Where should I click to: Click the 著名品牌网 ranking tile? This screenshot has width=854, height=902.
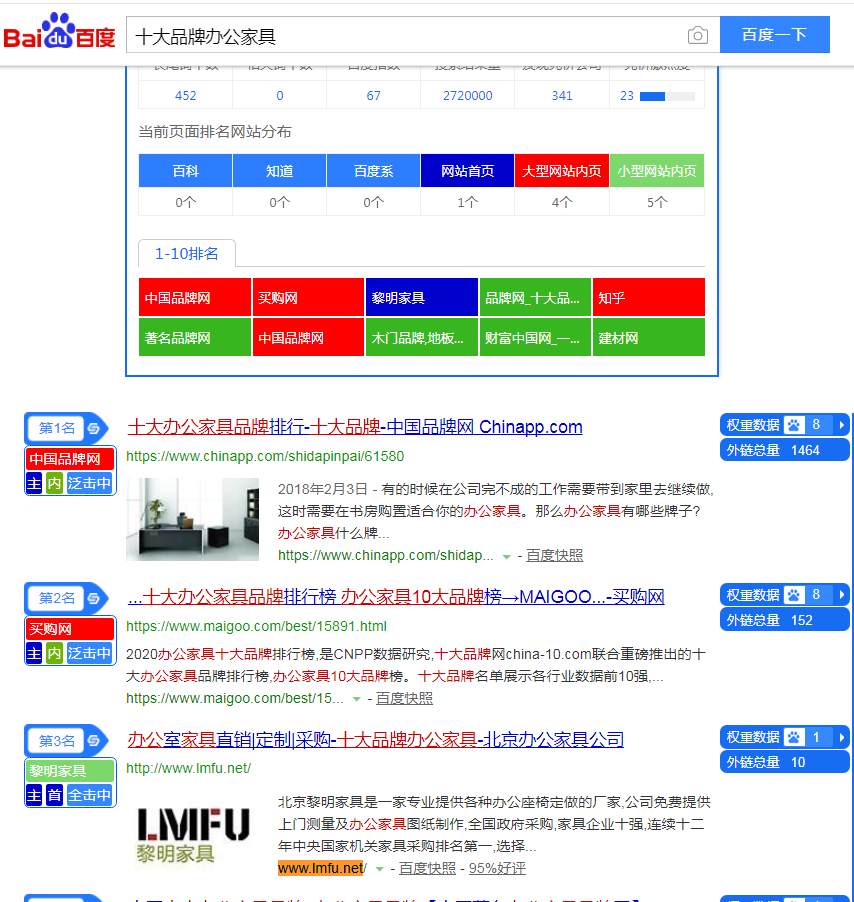click(194, 338)
